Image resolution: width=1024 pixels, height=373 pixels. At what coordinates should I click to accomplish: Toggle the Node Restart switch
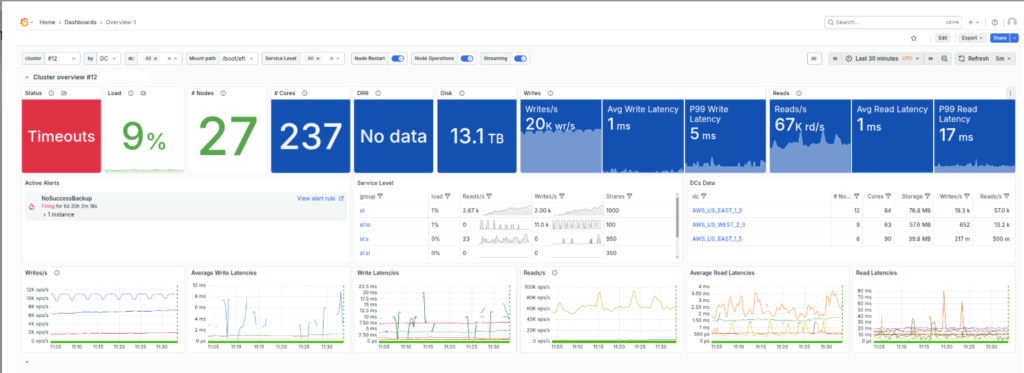[x=397, y=59]
